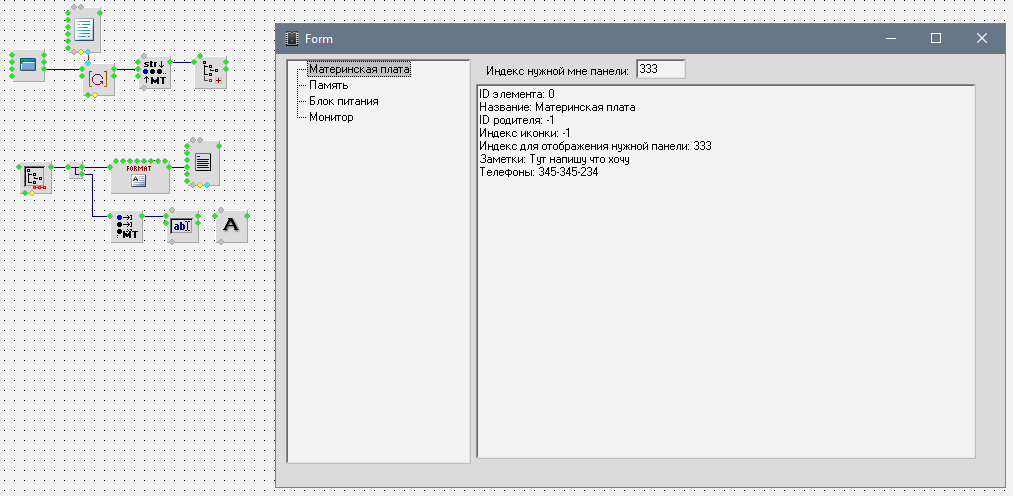Click the tree add-item component
The height and width of the screenshot is (496, 1013).
click(x=211, y=72)
